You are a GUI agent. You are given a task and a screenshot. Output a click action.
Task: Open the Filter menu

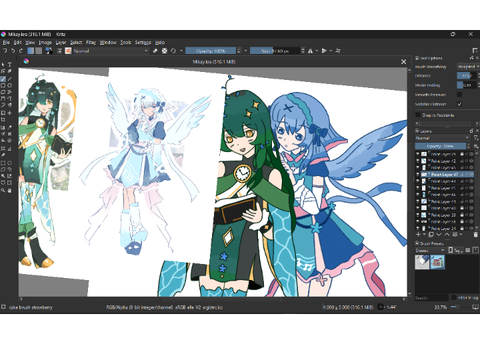pos(91,42)
